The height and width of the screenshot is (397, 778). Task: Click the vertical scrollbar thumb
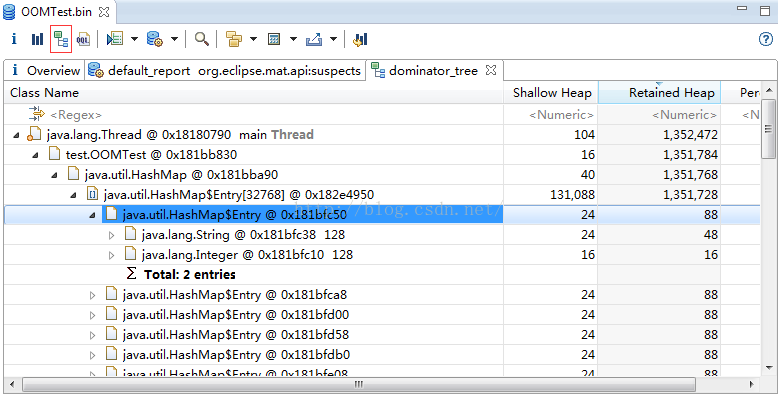point(769,128)
